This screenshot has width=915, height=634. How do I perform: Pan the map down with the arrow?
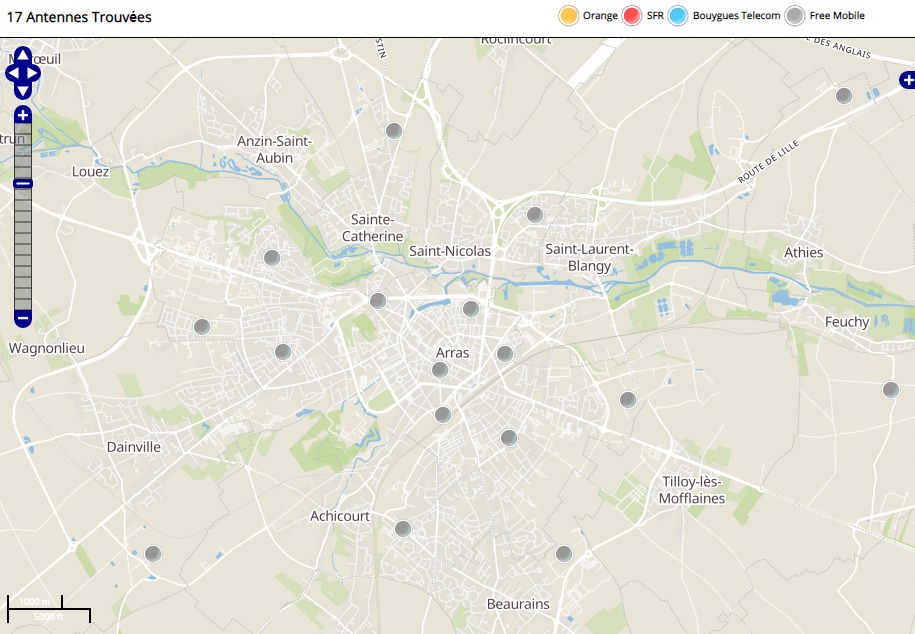click(23, 91)
